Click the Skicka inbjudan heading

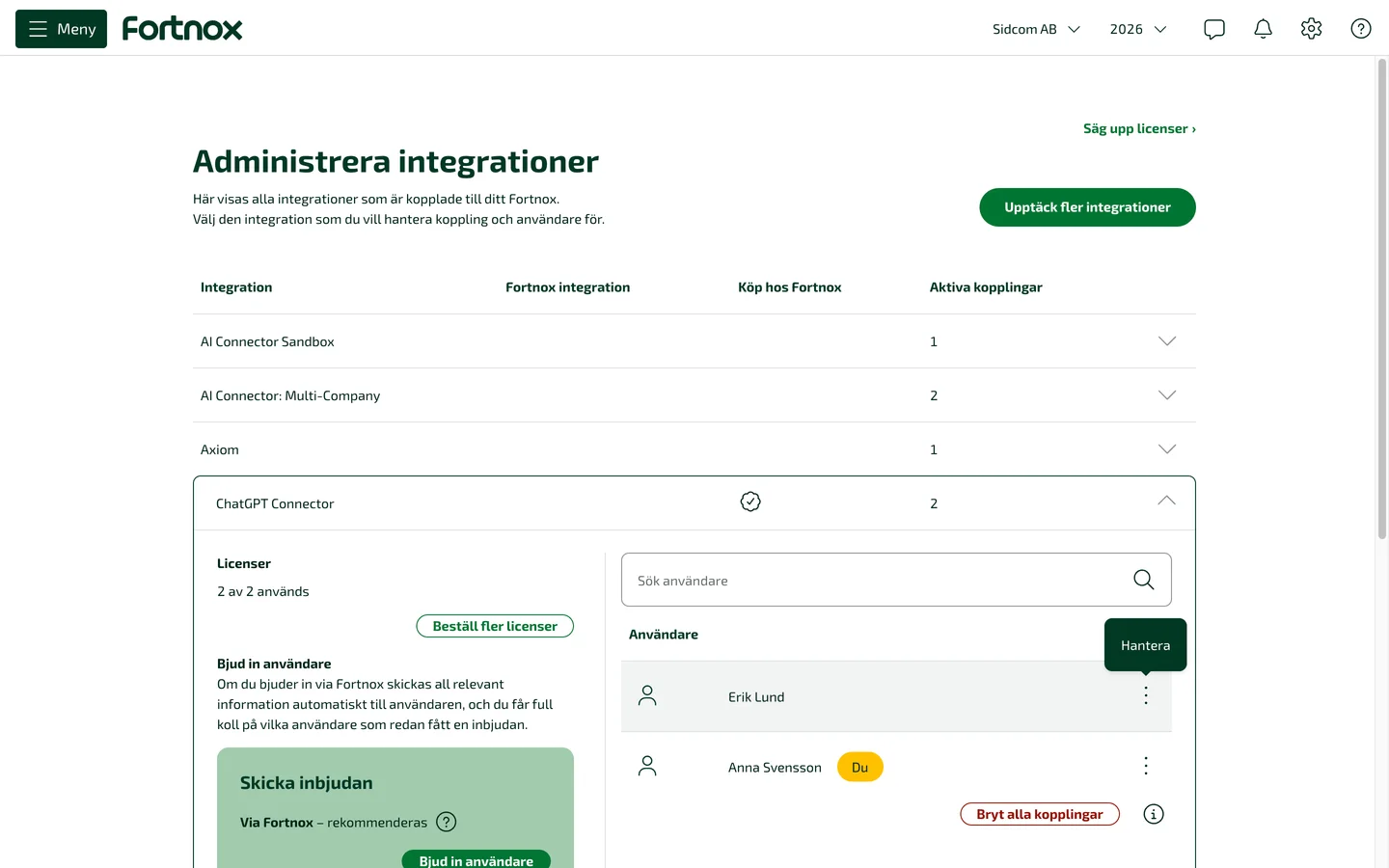pos(307,783)
